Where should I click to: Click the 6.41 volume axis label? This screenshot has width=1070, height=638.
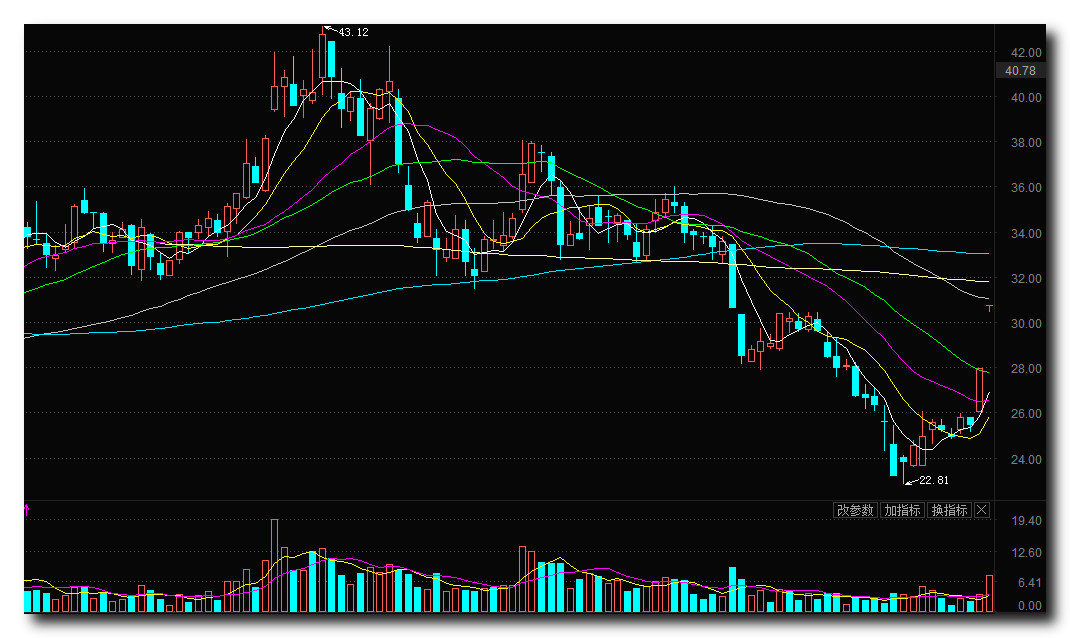pos(1030,583)
